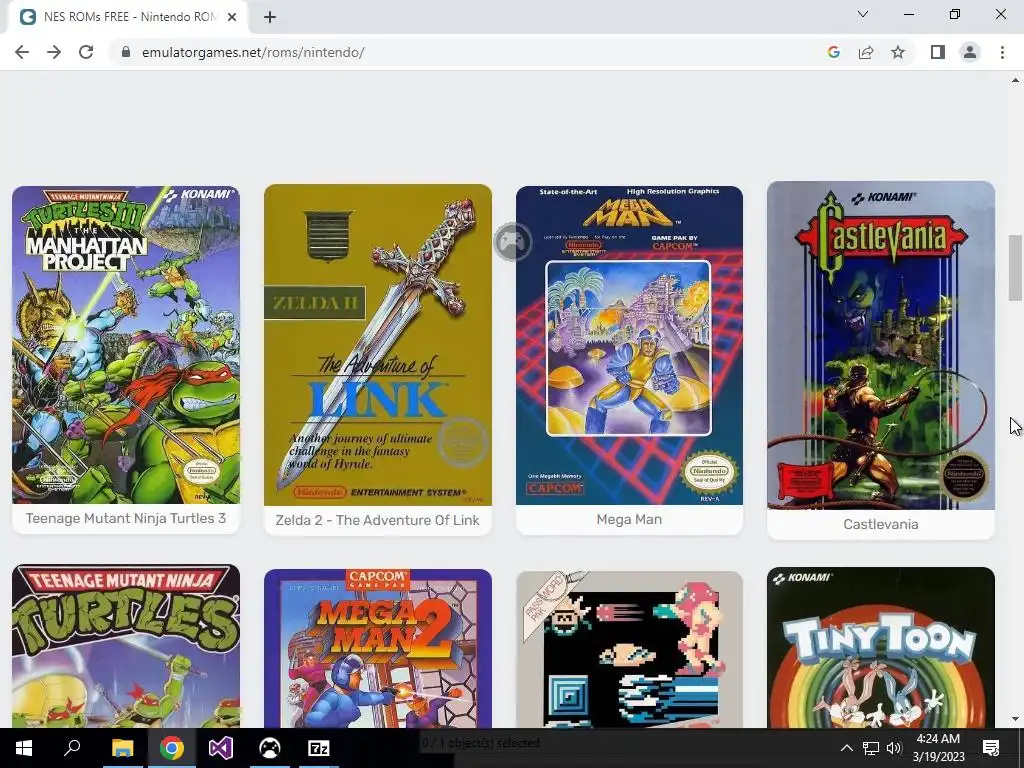Open Windows taskbar search
Image resolution: width=1024 pixels, height=768 pixels.
click(x=72, y=748)
